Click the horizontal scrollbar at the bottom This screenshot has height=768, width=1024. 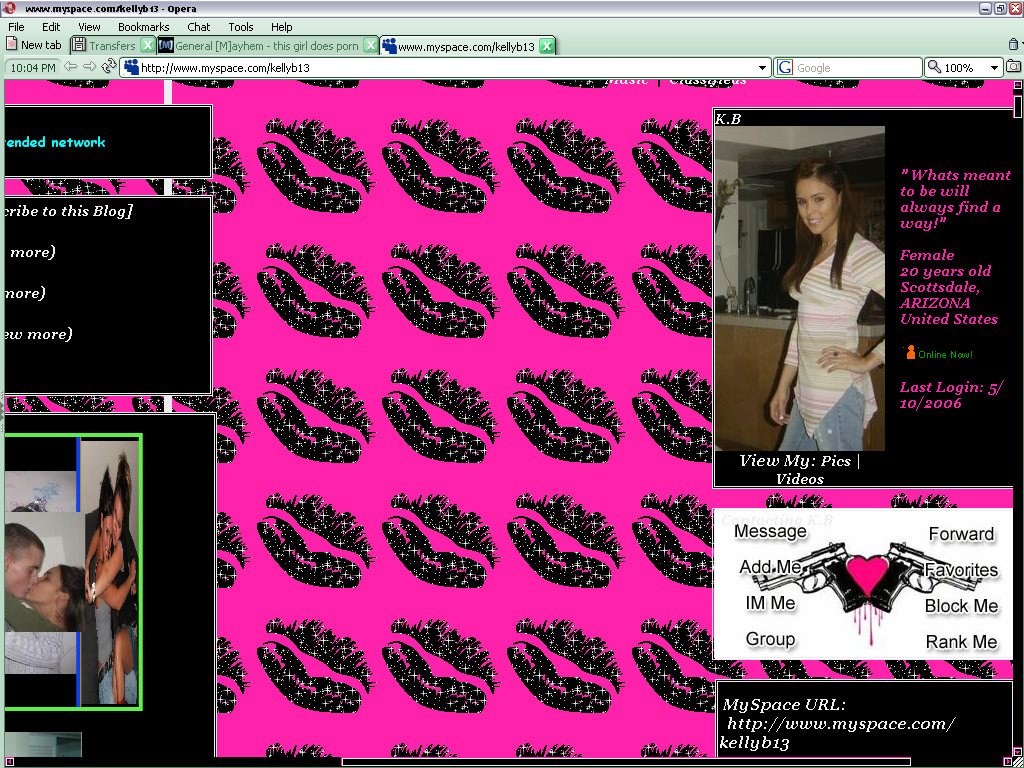626,762
